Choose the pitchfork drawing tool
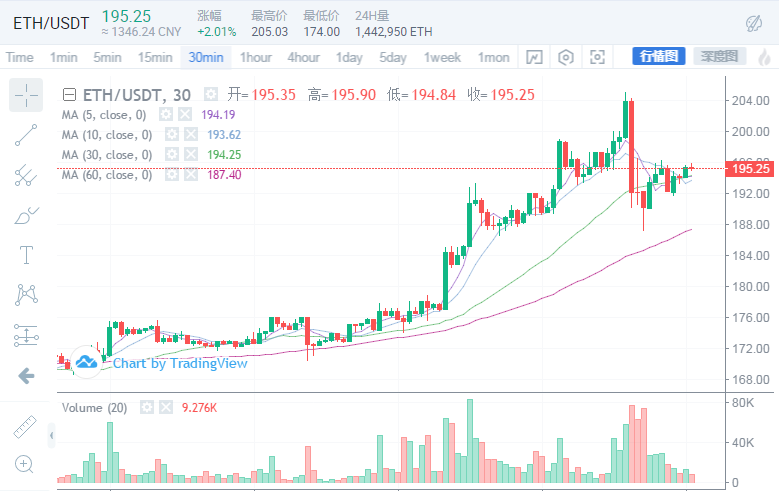 [26, 176]
